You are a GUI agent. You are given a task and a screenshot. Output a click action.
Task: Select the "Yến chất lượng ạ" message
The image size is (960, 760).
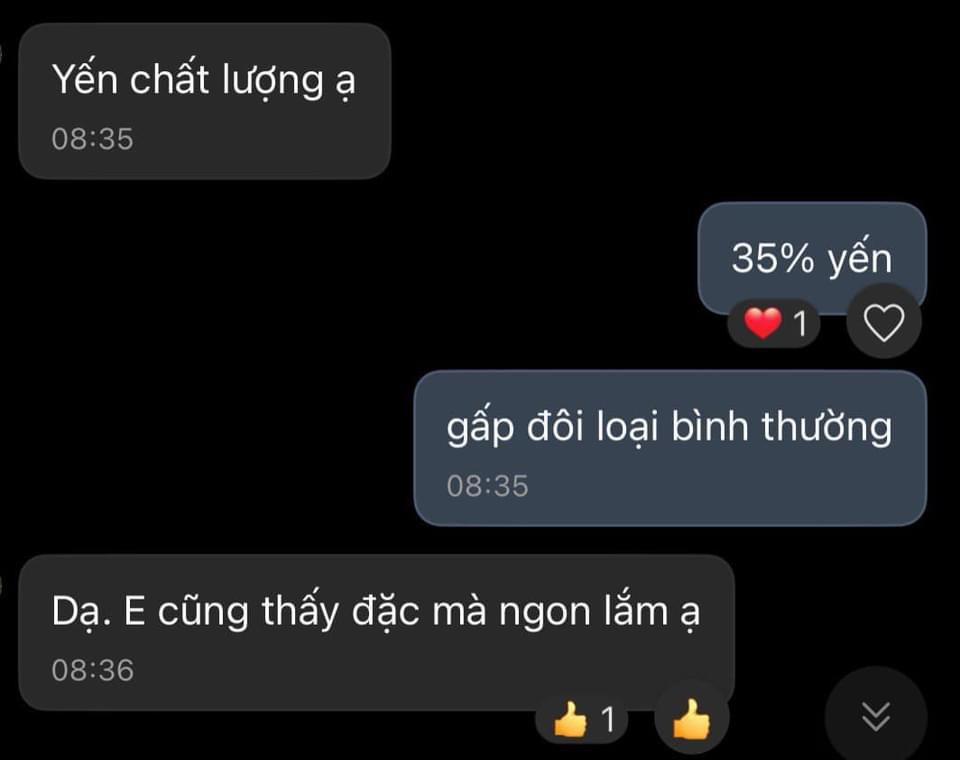pos(204,101)
